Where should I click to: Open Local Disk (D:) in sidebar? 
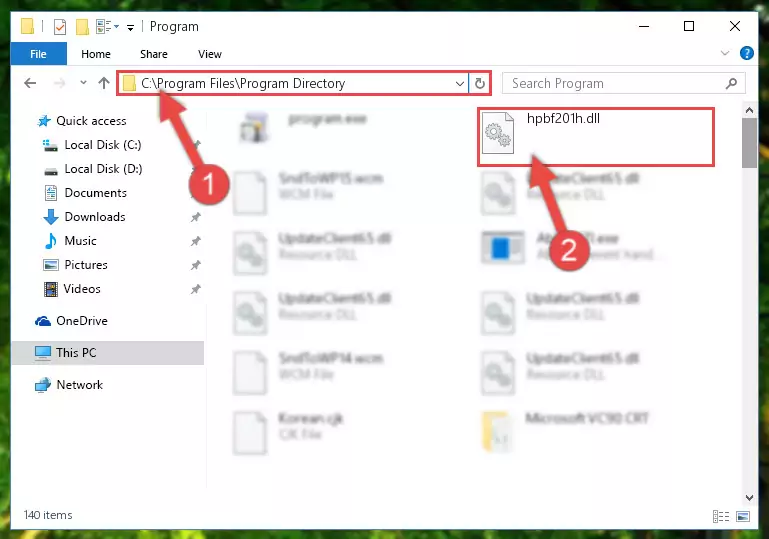tap(103, 169)
